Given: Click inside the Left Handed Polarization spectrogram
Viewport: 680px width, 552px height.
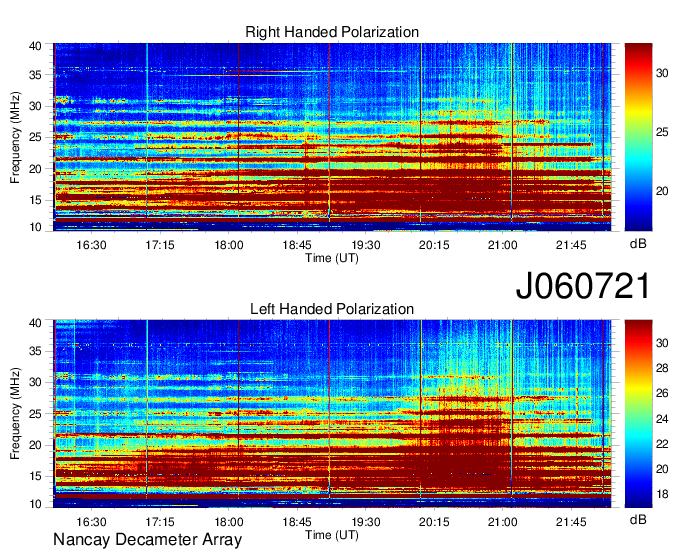Looking at the screenshot, I should pos(332,414).
